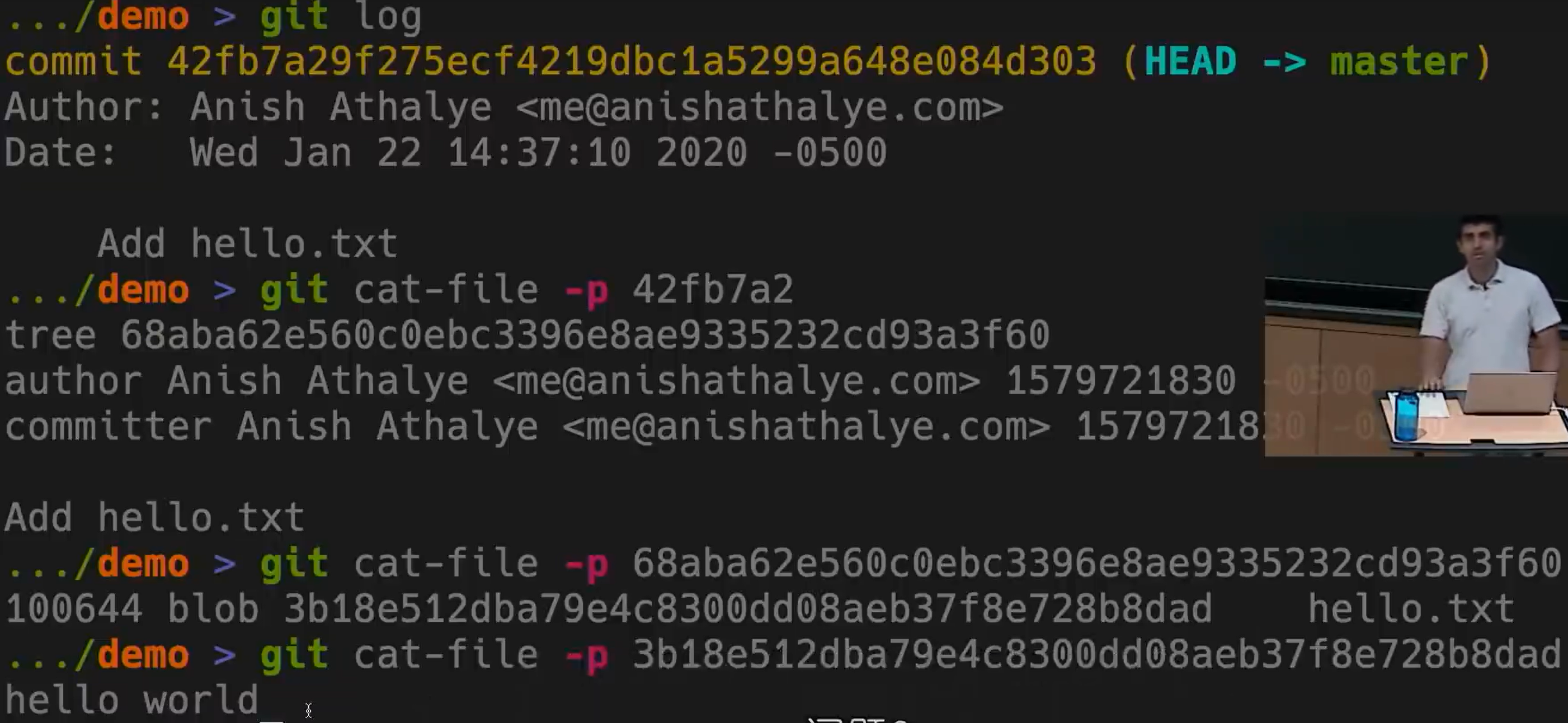Click the hello.txt filename in the tree listing

(1411, 608)
